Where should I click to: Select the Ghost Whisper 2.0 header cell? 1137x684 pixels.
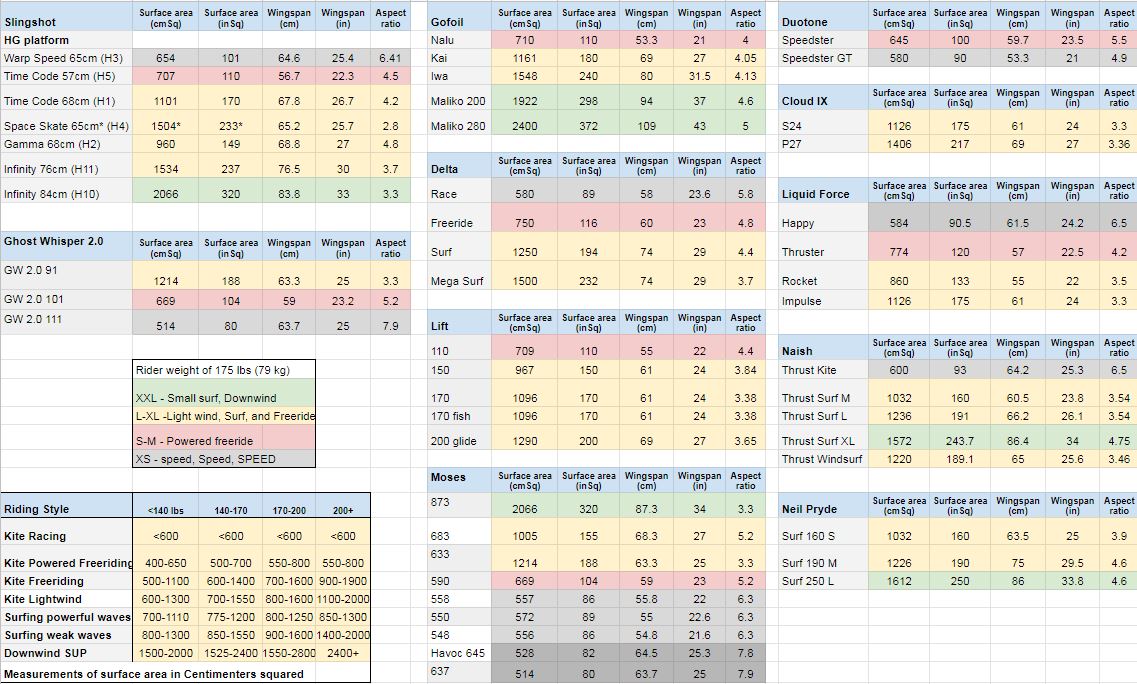[67, 246]
